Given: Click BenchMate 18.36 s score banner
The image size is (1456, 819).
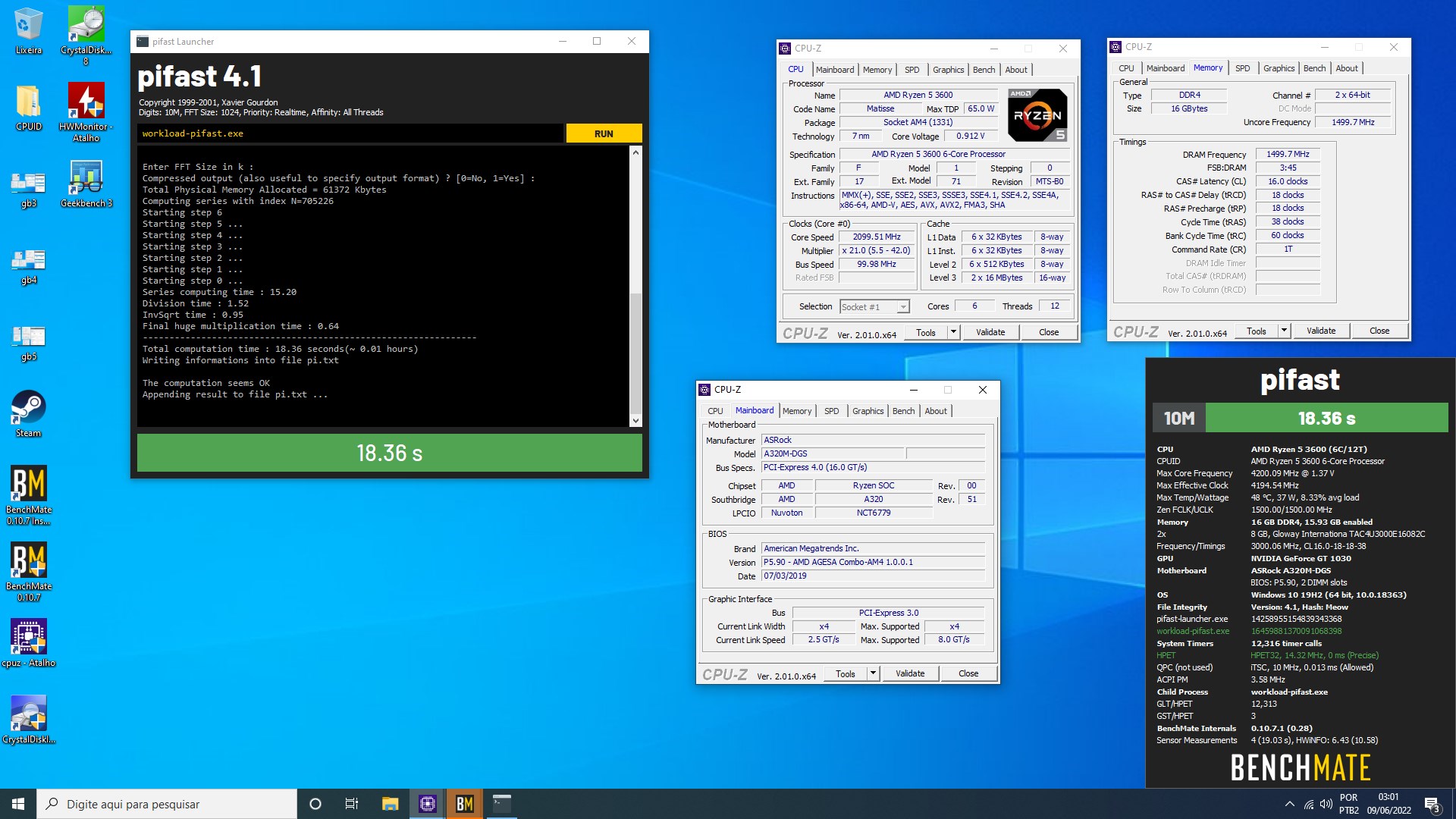Looking at the screenshot, I should 1326,418.
